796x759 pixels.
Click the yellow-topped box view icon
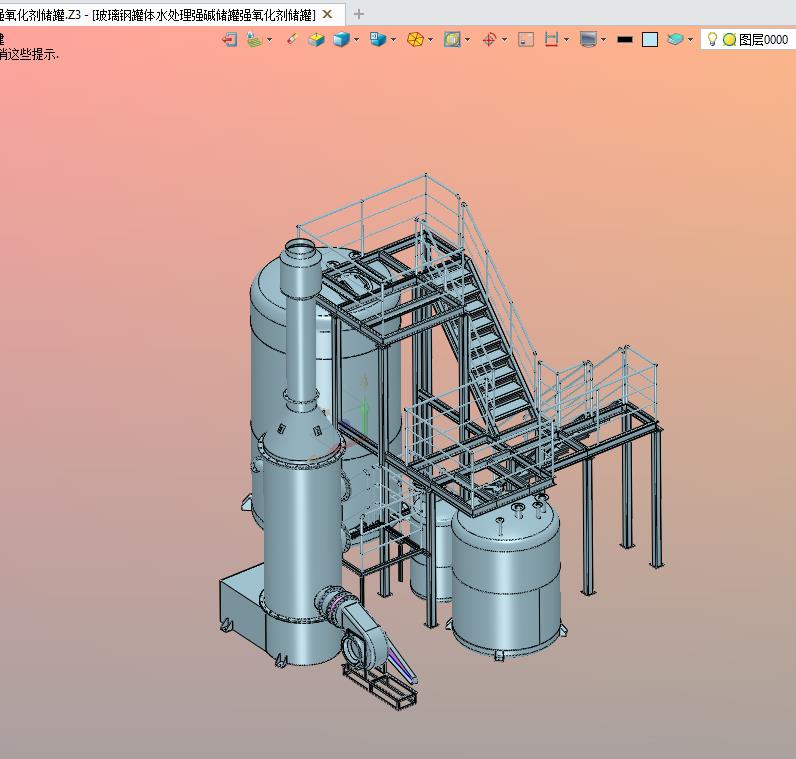tap(316, 40)
